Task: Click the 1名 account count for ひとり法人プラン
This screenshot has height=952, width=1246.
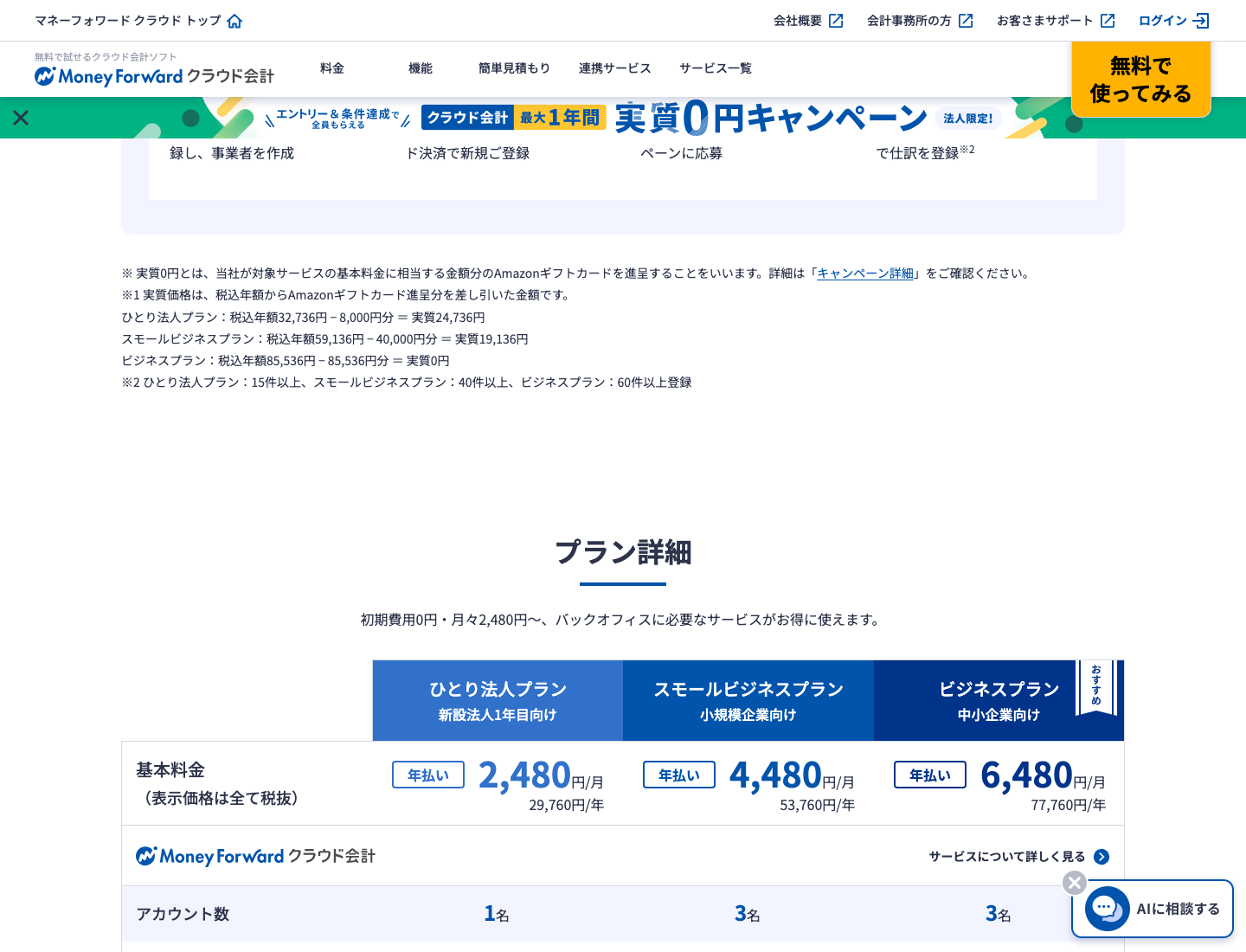Action: pyautogui.click(x=497, y=914)
